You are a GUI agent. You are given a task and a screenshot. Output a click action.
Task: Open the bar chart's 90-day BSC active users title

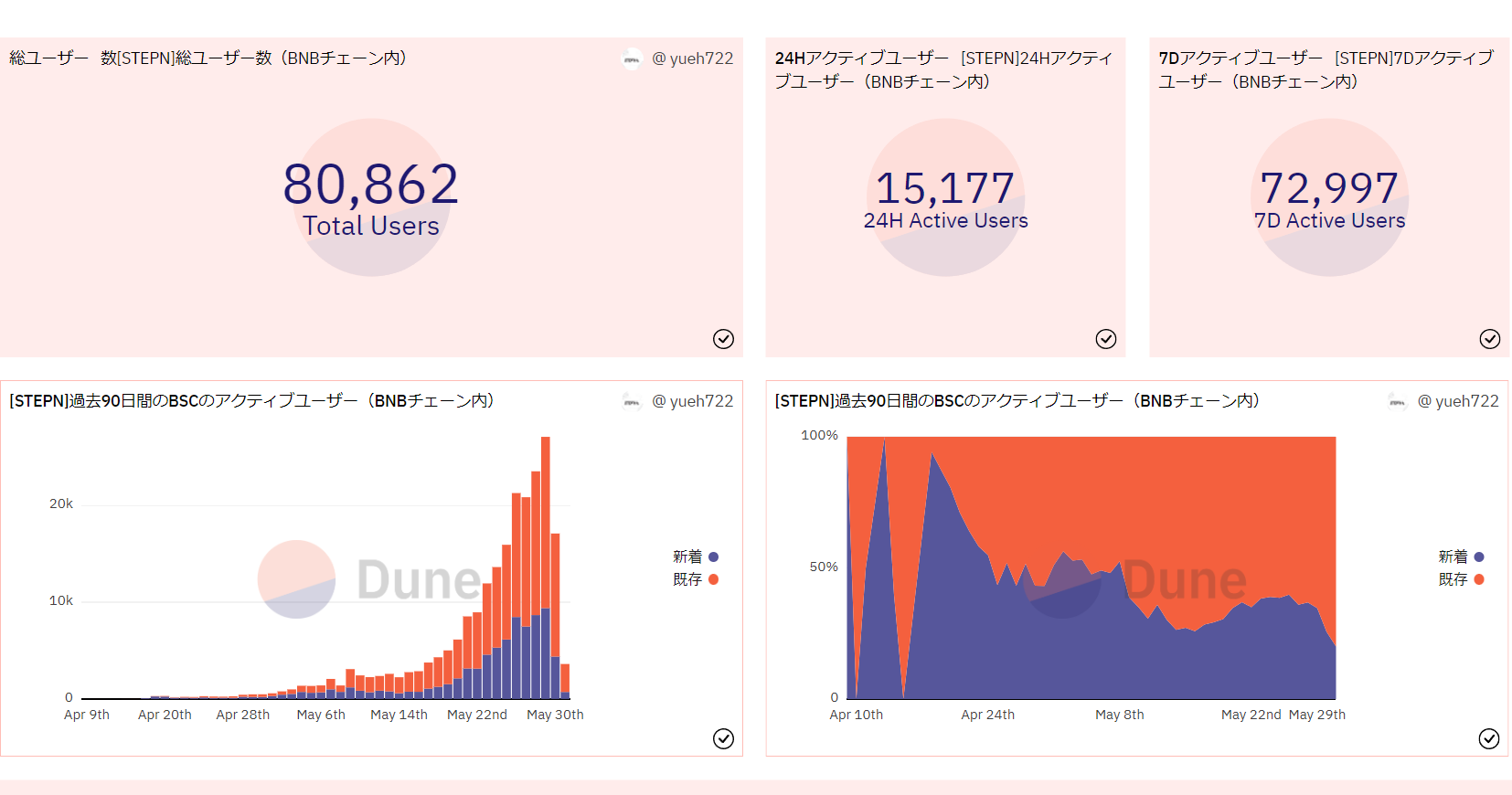tap(251, 401)
